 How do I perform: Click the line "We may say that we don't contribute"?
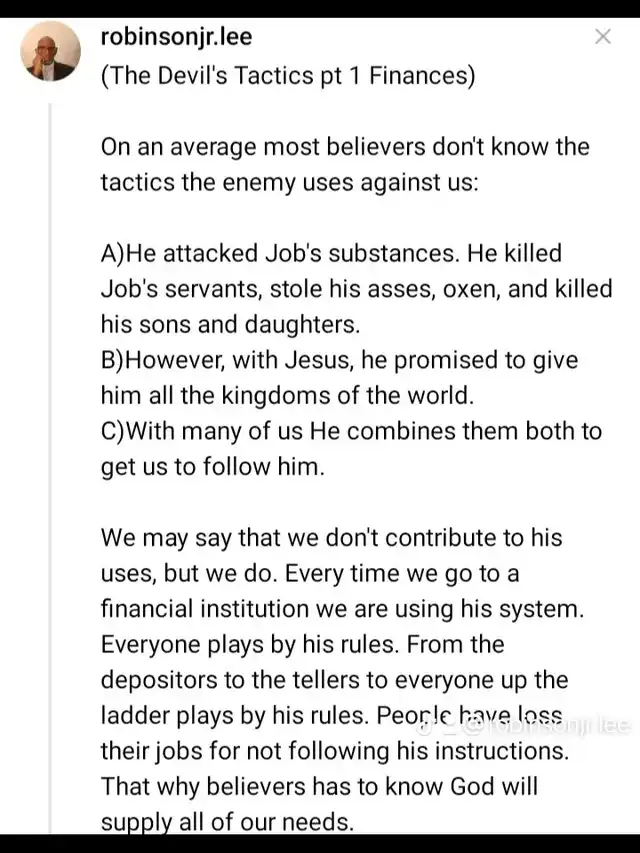[331, 538]
